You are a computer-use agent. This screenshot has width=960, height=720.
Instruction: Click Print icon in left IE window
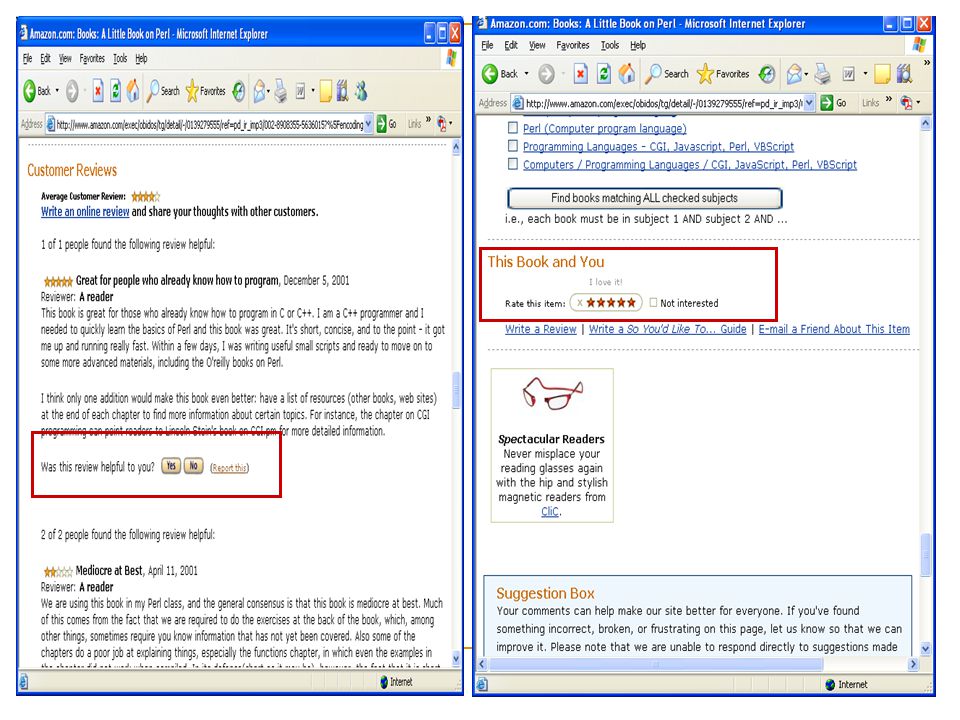pos(280,91)
